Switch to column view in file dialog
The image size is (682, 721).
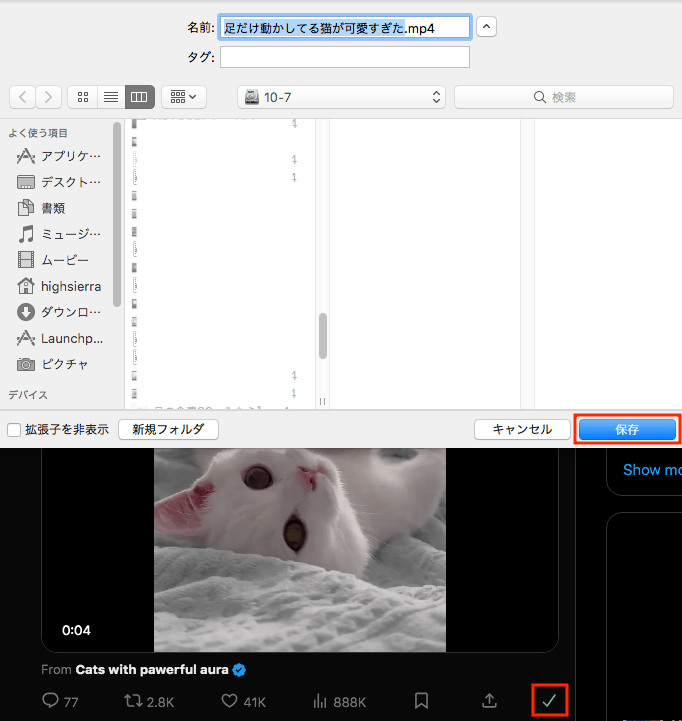pos(139,97)
